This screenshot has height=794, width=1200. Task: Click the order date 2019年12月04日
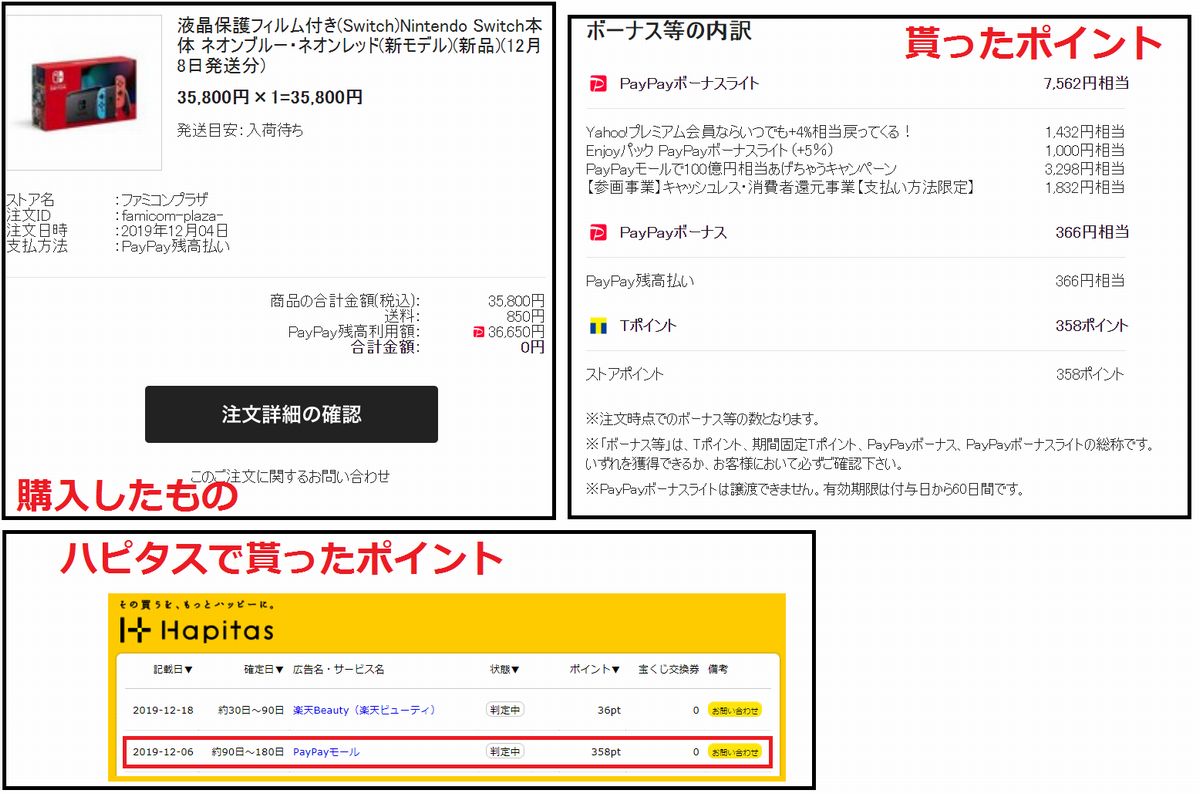tap(174, 231)
